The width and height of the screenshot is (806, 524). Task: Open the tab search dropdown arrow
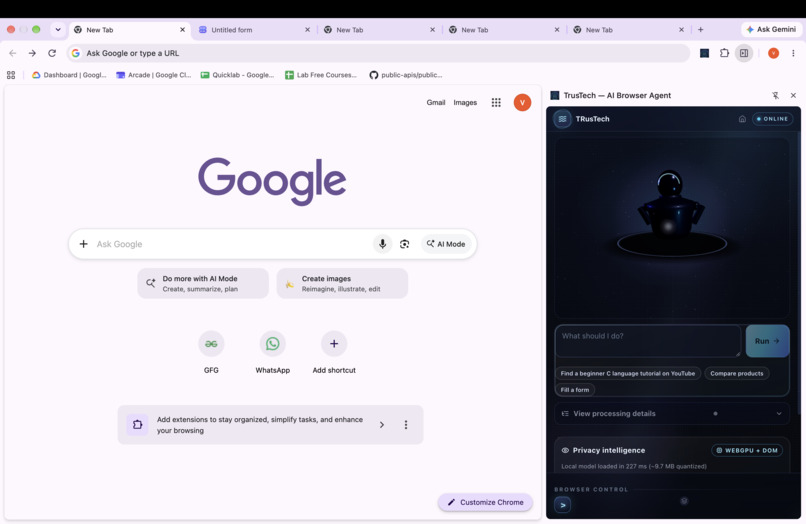click(58, 30)
